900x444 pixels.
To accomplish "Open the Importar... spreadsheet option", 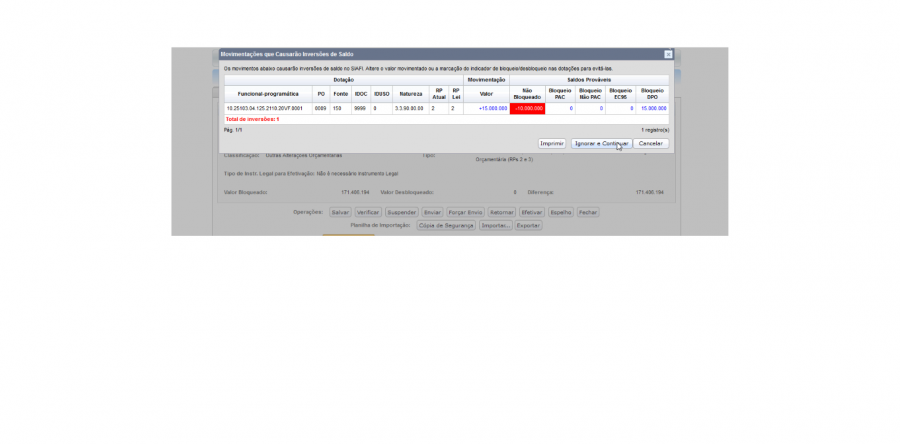I will point(496,226).
